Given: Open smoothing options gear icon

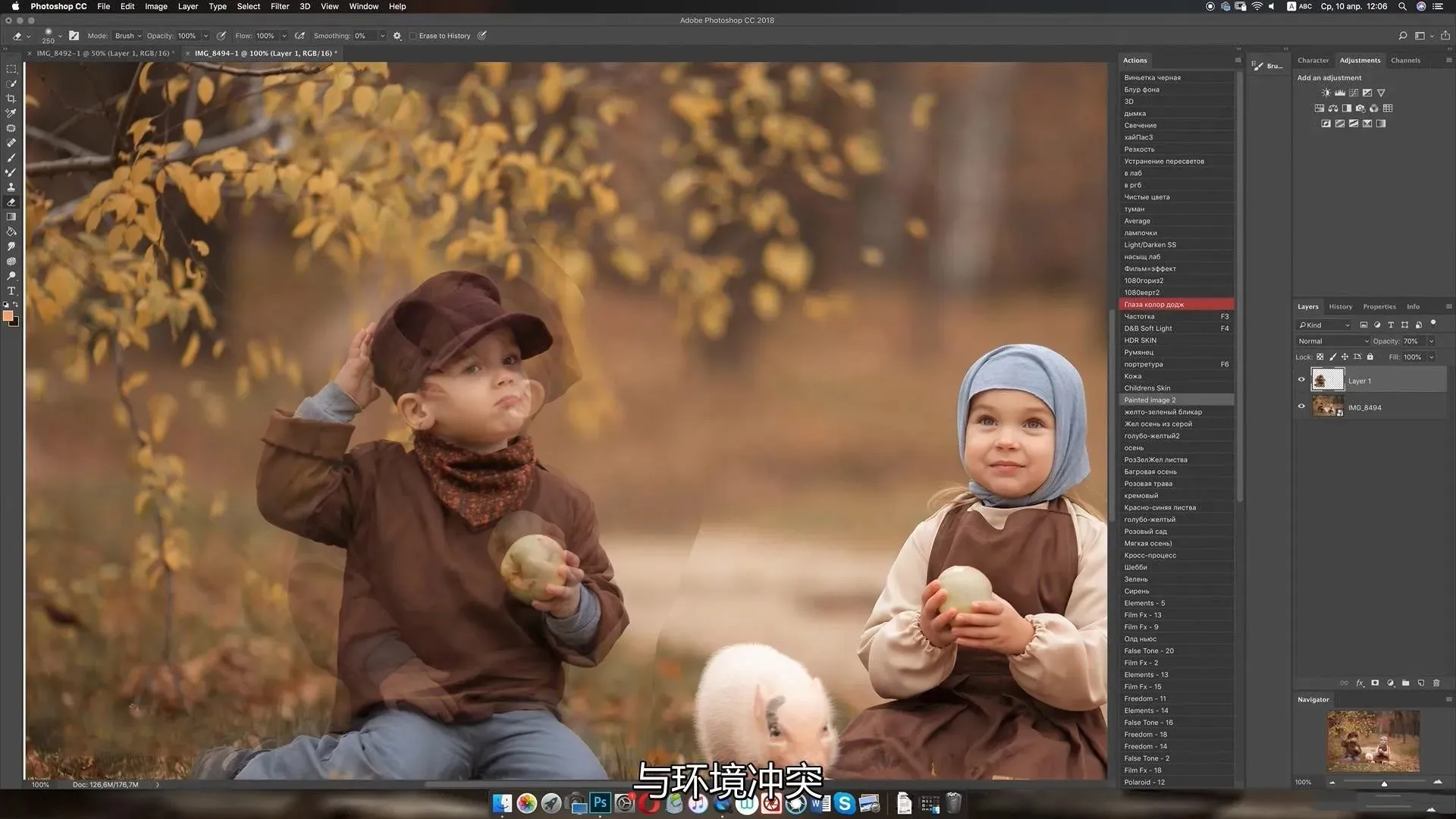Looking at the screenshot, I should pos(397,36).
